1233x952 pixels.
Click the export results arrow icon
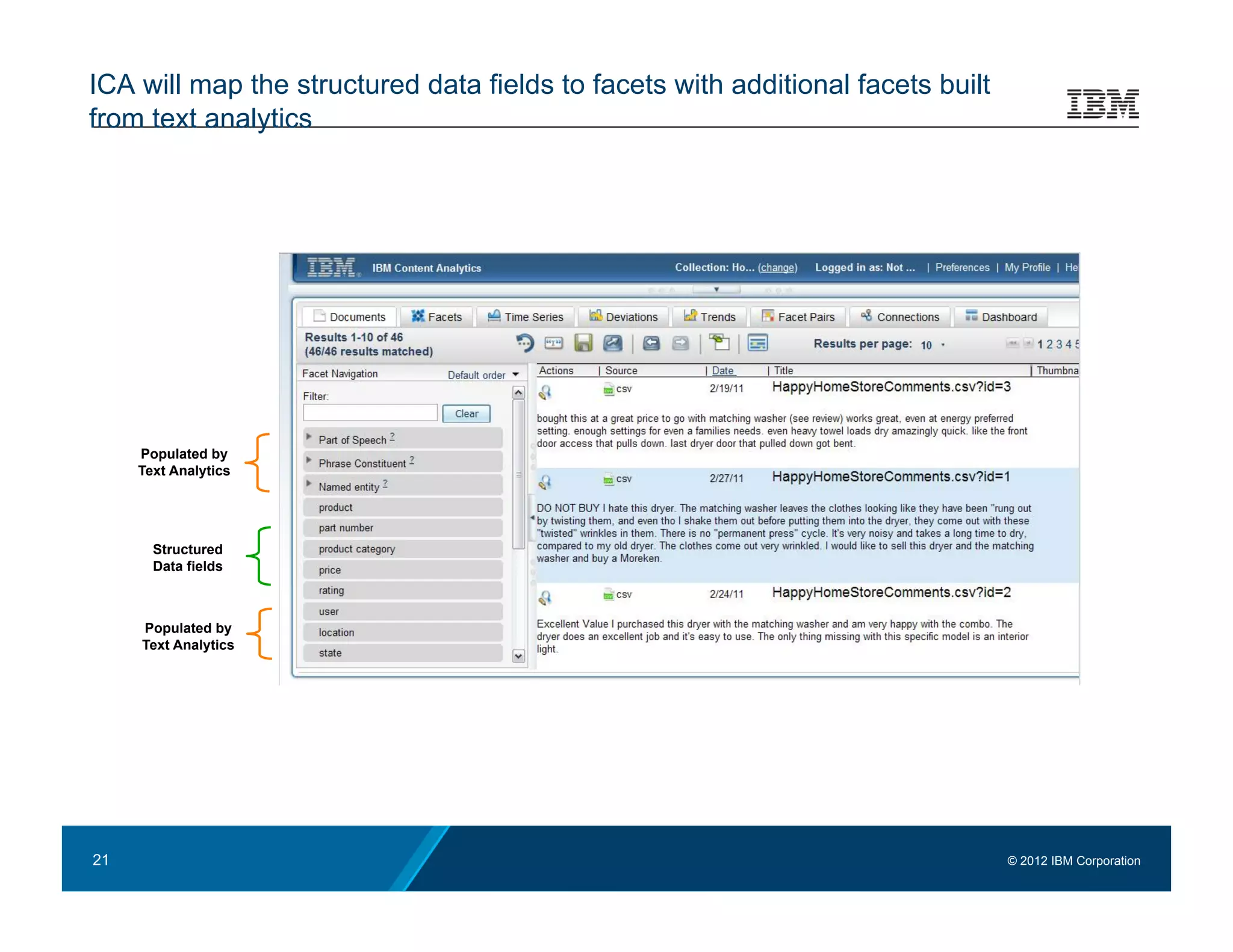point(613,343)
